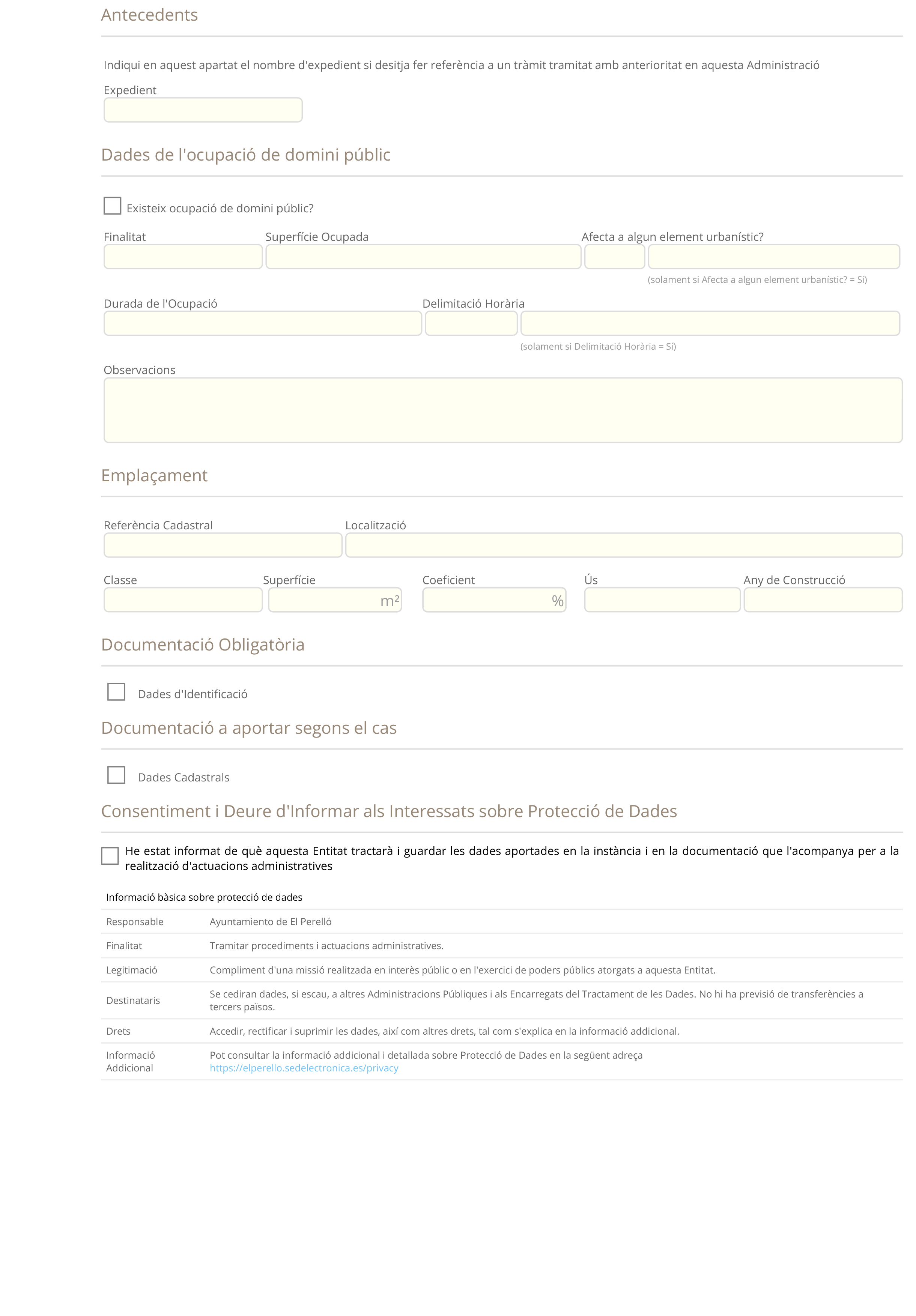916x1316 pixels.
Task: Click the Any de Construcció field
Action: pyautogui.click(x=823, y=600)
